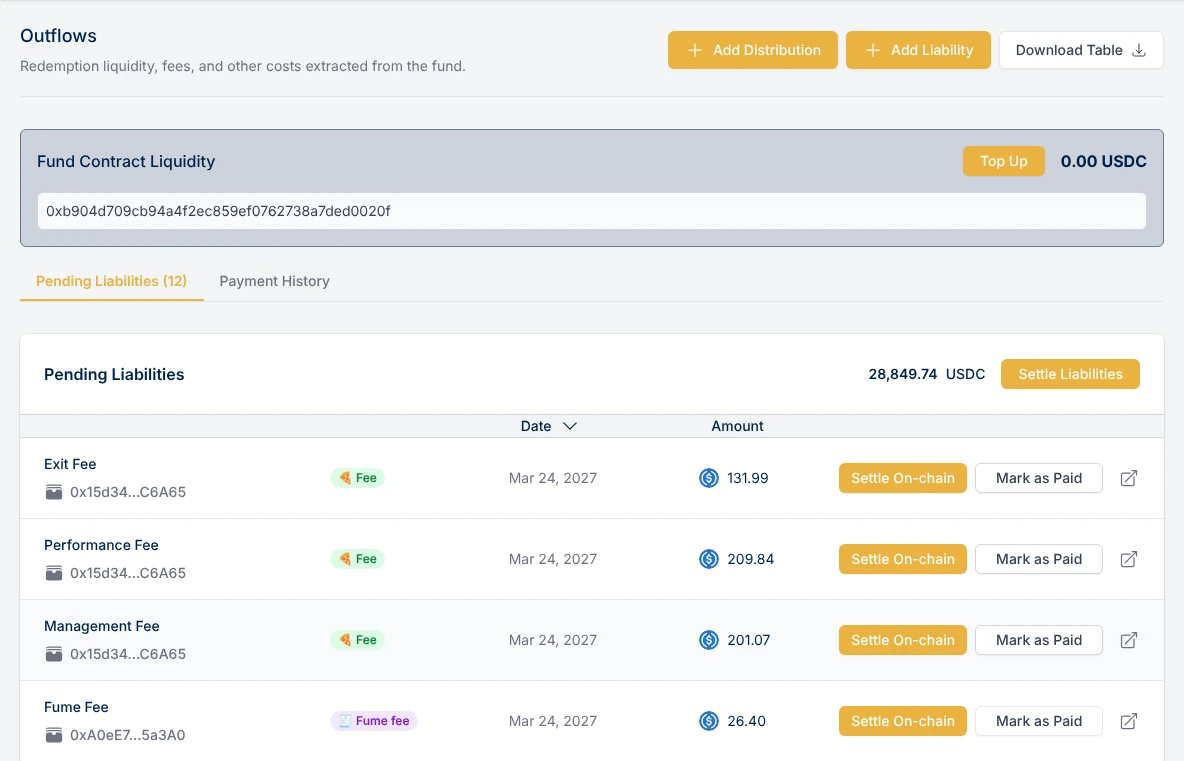Click Fund Contract Liquidity heading
Screen dimensions: 1184x761
tap(126, 161)
